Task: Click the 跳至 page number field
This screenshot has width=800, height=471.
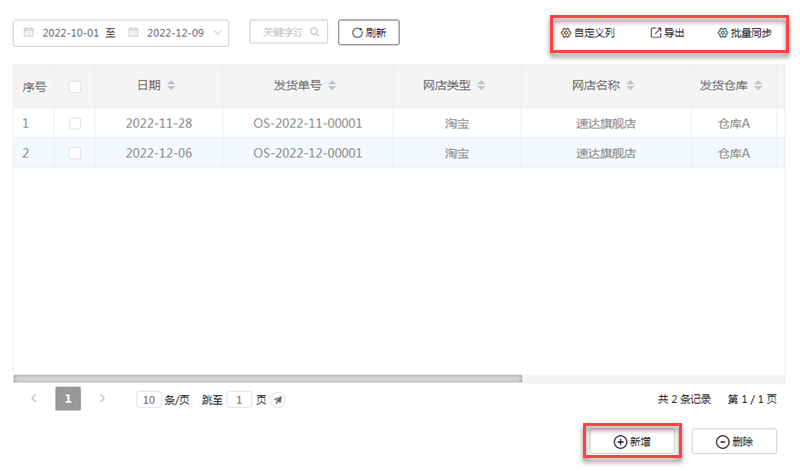Action: (239, 400)
